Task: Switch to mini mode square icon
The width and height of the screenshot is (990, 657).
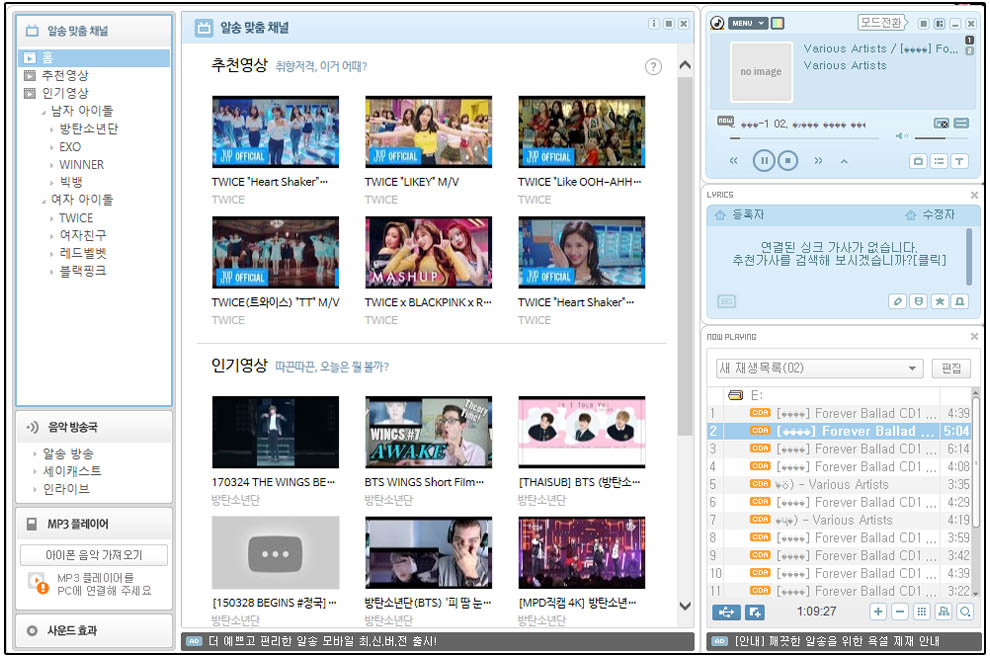Action: tap(924, 24)
